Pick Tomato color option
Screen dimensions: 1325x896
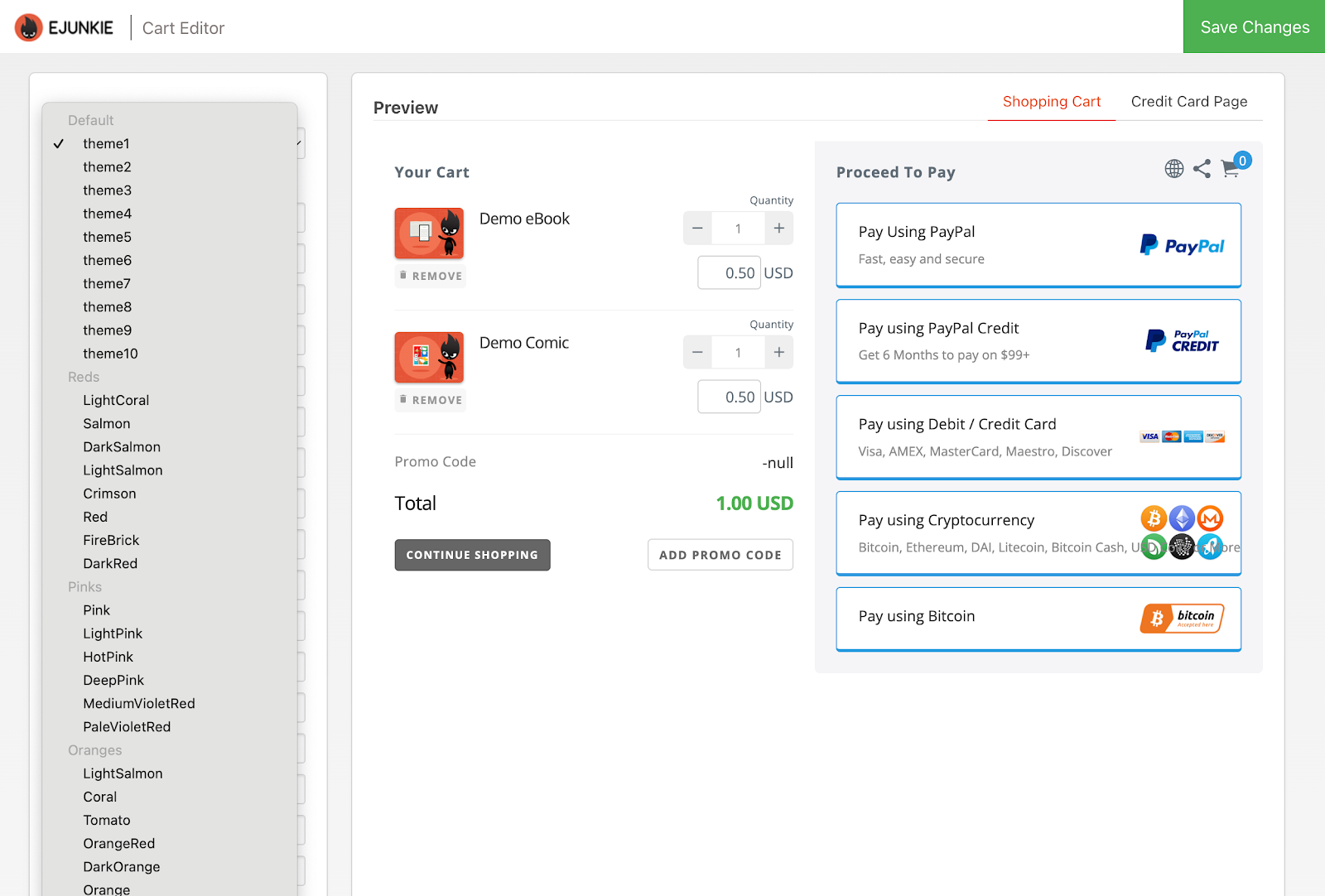[170, 820]
